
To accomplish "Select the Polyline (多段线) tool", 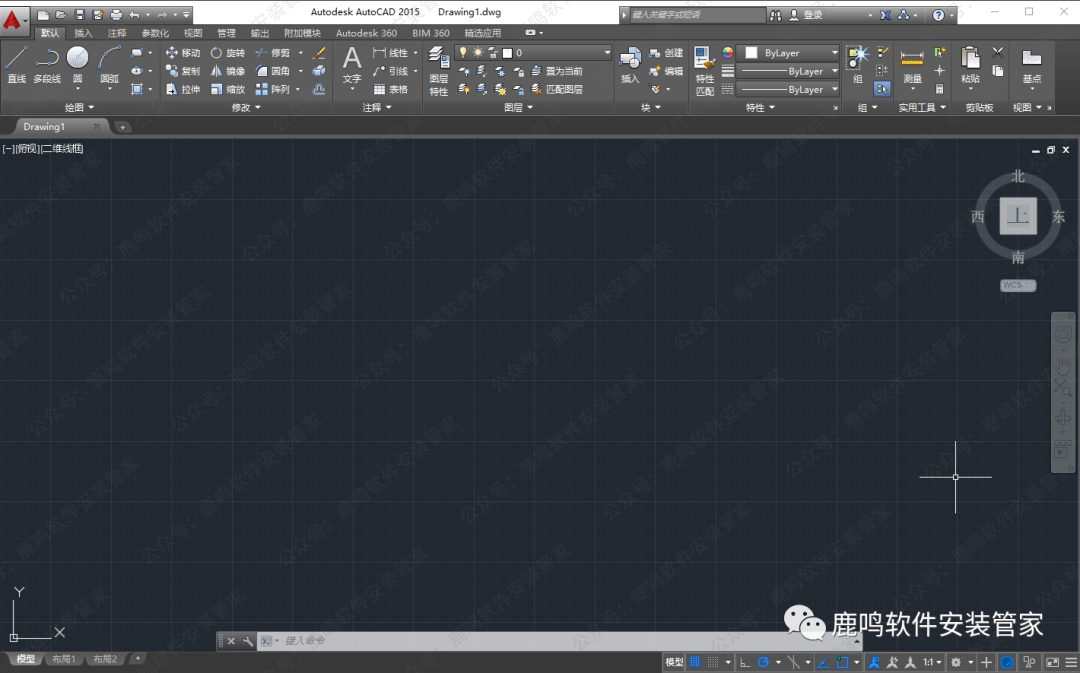I will (x=47, y=64).
